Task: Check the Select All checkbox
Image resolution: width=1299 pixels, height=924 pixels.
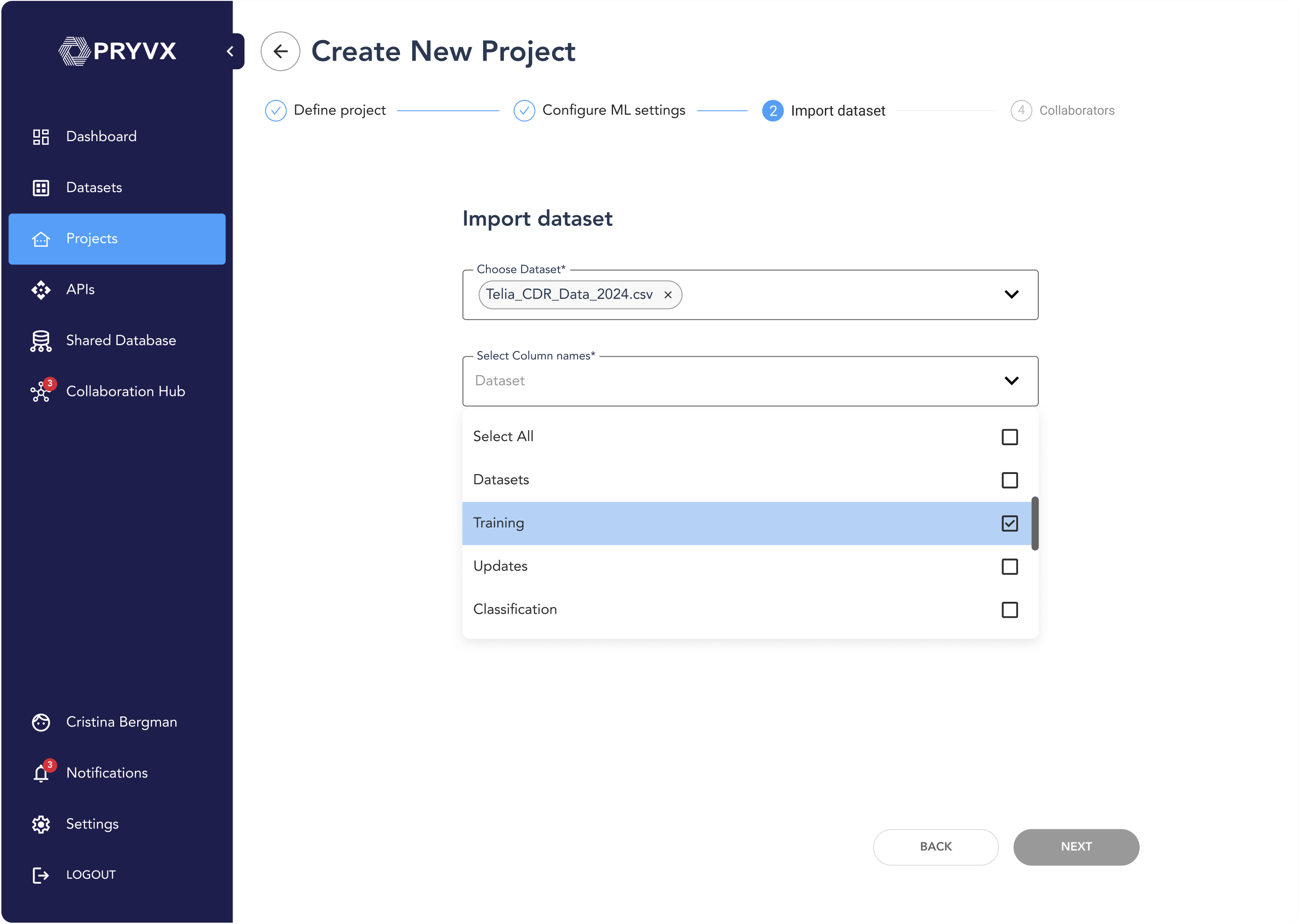Action: point(1010,437)
